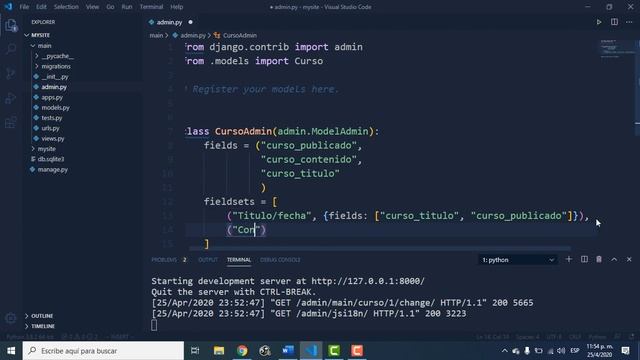
Task: Open Task View on the taskbar
Action: click(195, 351)
